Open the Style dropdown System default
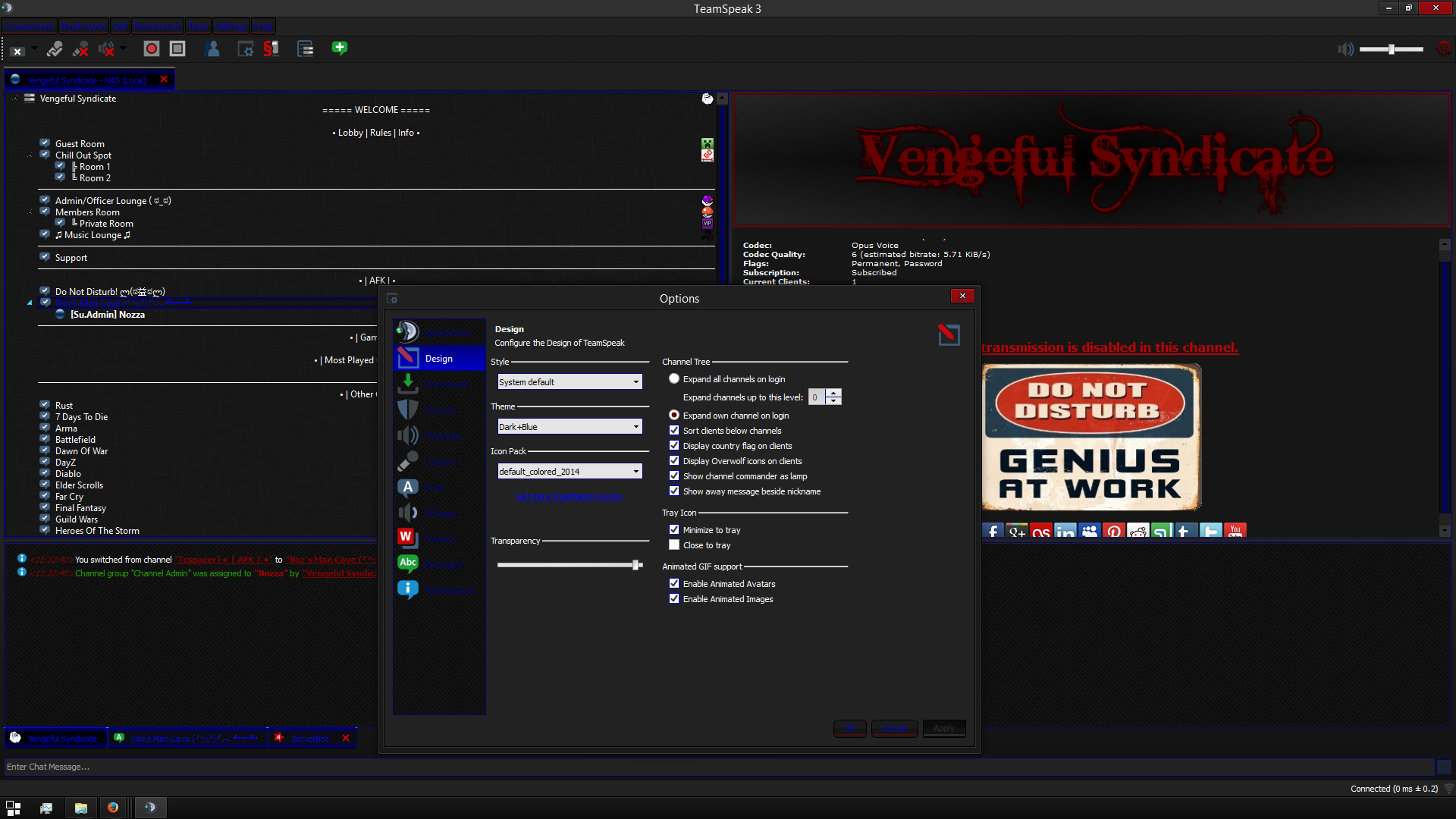This screenshot has width=1456, height=819. [x=570, y=382]
